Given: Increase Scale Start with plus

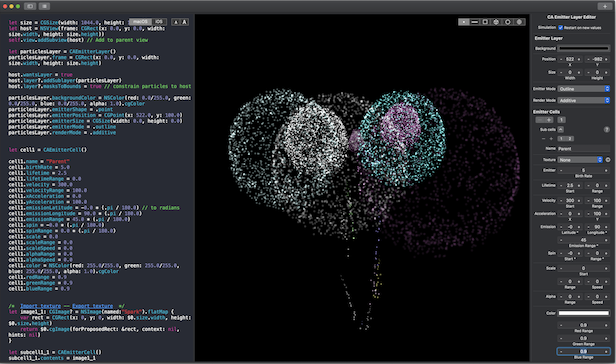Looking at the screenshot, I should coord(606,268).
